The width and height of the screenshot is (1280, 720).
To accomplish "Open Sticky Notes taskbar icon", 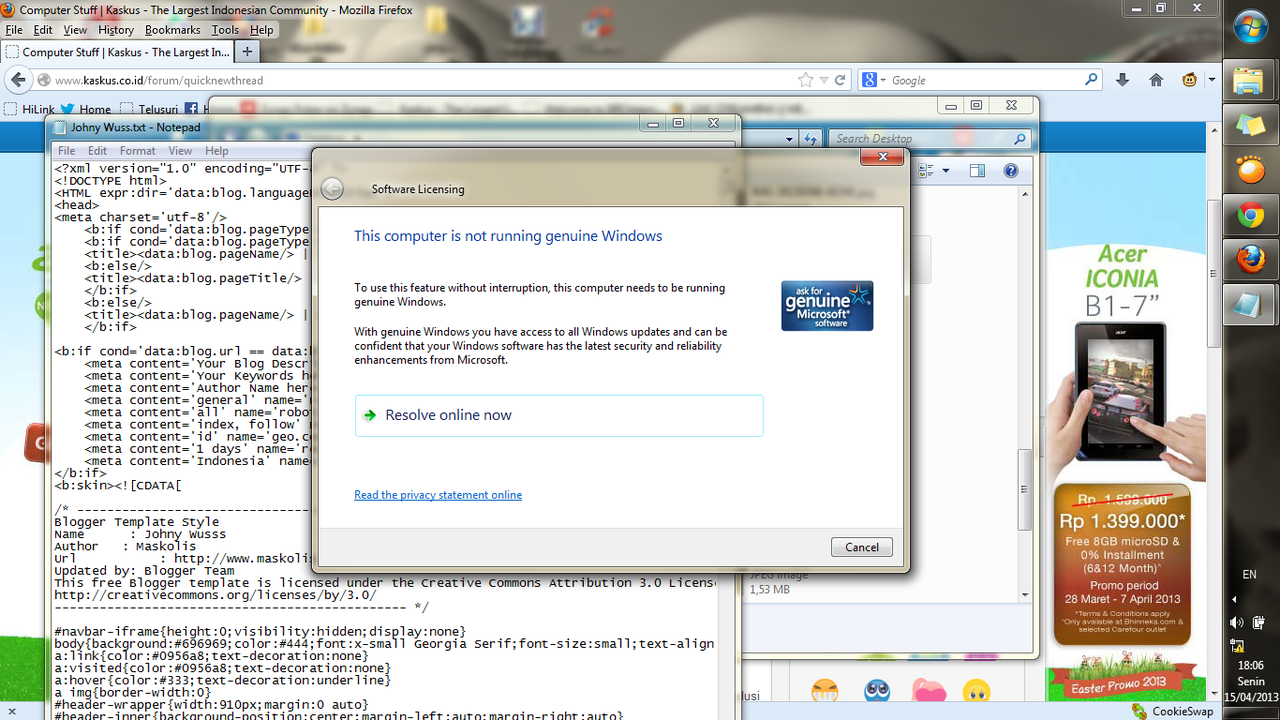I will (x=1250, y=125).
